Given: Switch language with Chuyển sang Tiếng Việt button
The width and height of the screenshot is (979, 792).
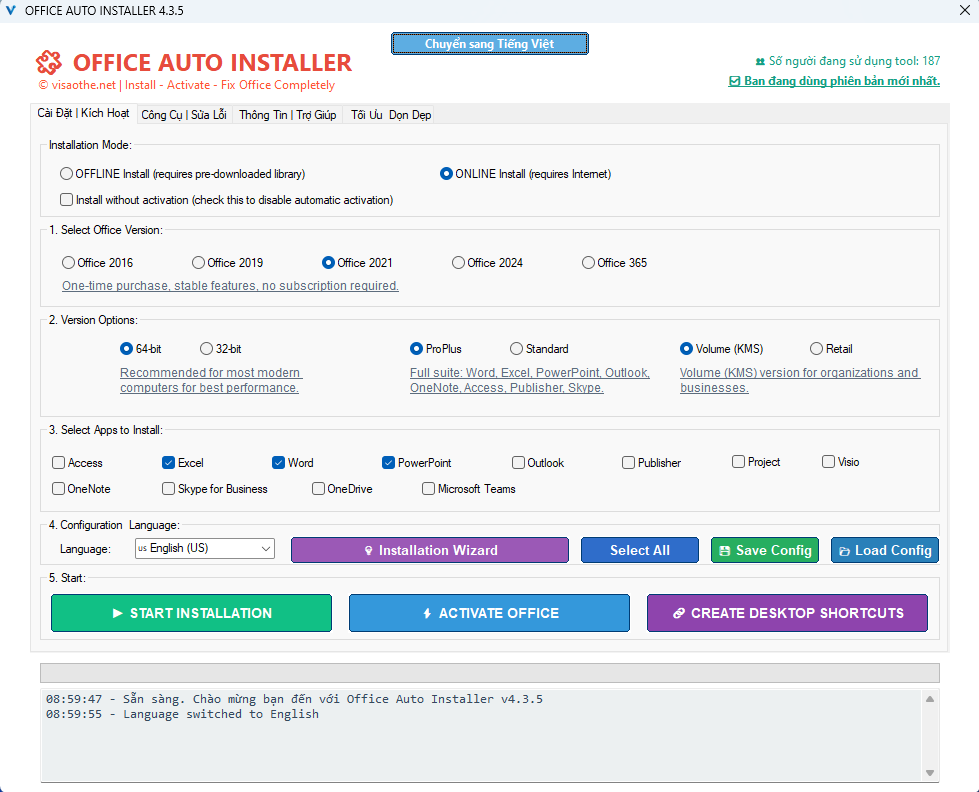Looking at the screenshot, I should pyautogui.click(x=490, y=44).
